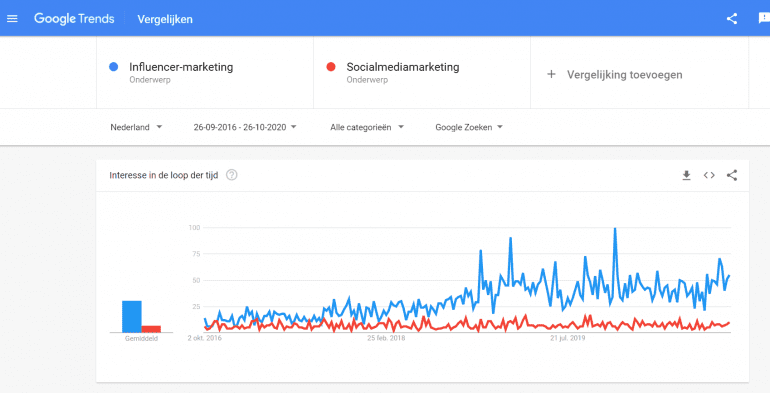The image size is (770, 393).
Task: Click the plus icon to add comparison
Action: click(551, 74)
